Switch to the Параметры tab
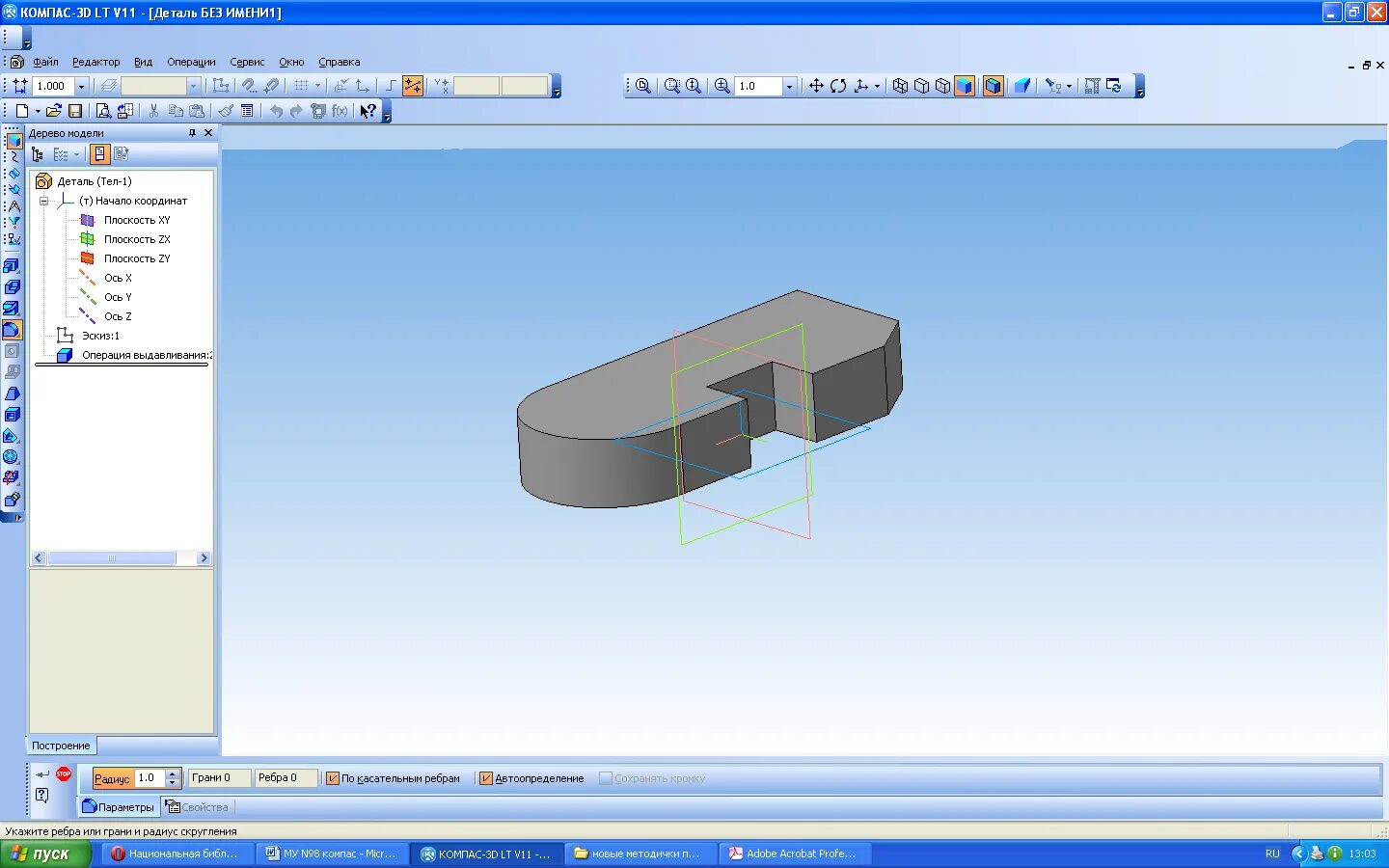 [x=120, y=807]
